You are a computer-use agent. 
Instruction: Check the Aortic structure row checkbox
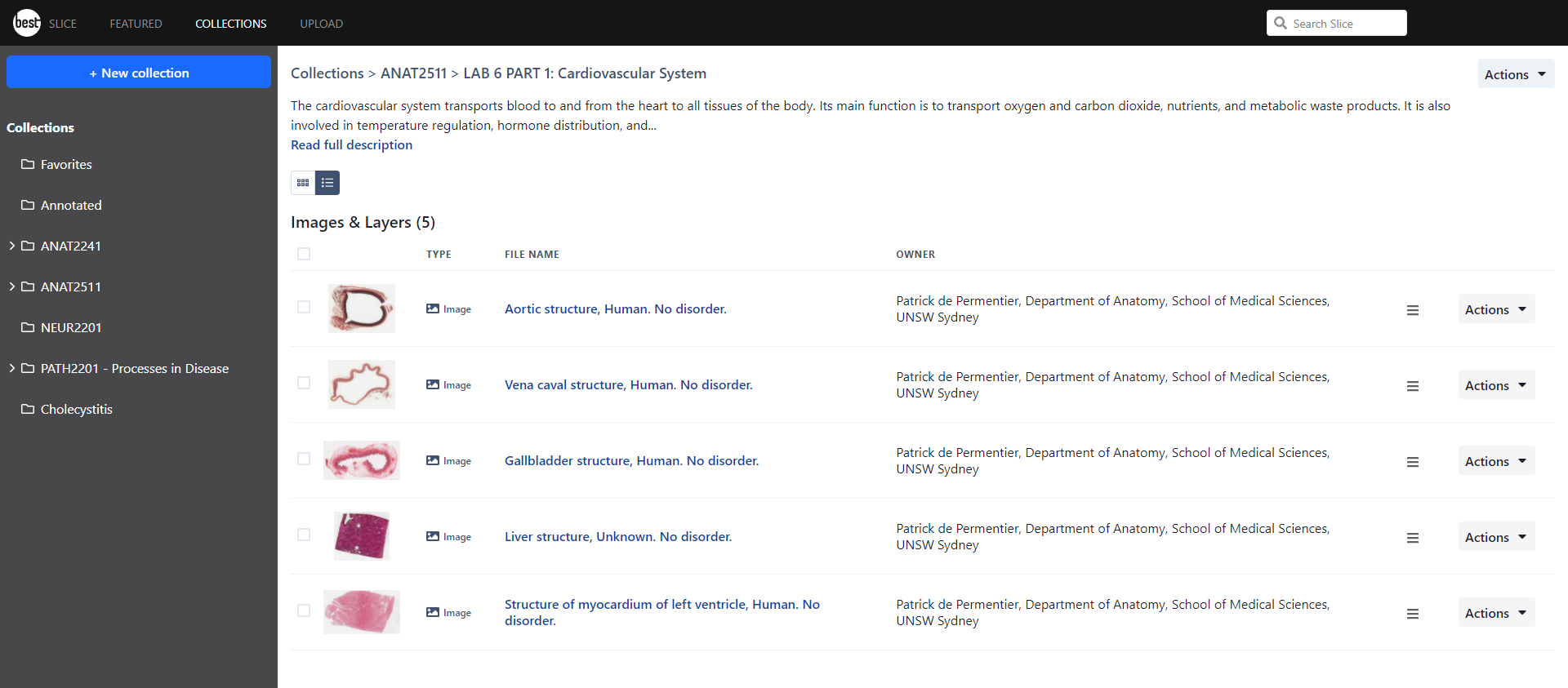pos(304,307)
